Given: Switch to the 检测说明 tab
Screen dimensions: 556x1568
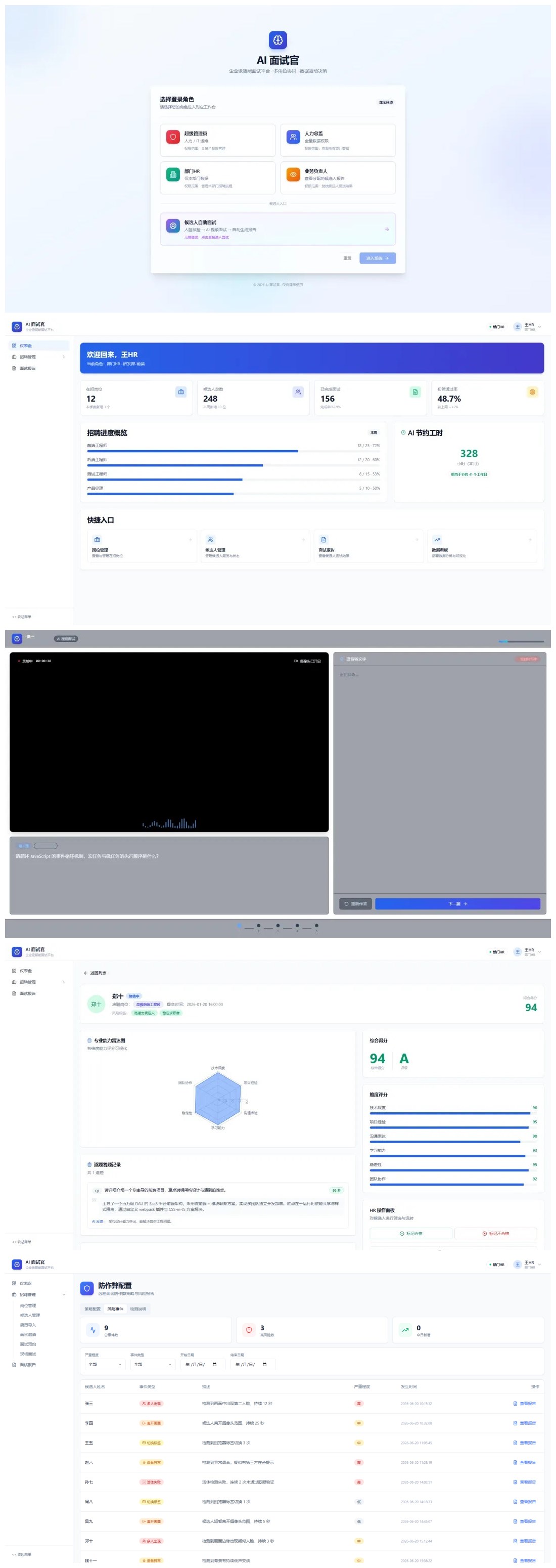Looking at the screenshot, I should (x=138, y=1309).
